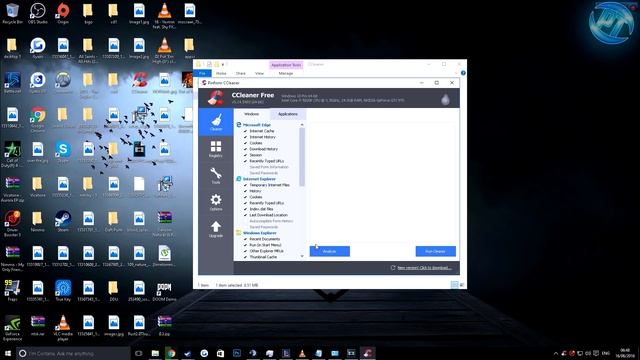
Task: Open the Registry section in CCleaner
Action: point(216,149)
